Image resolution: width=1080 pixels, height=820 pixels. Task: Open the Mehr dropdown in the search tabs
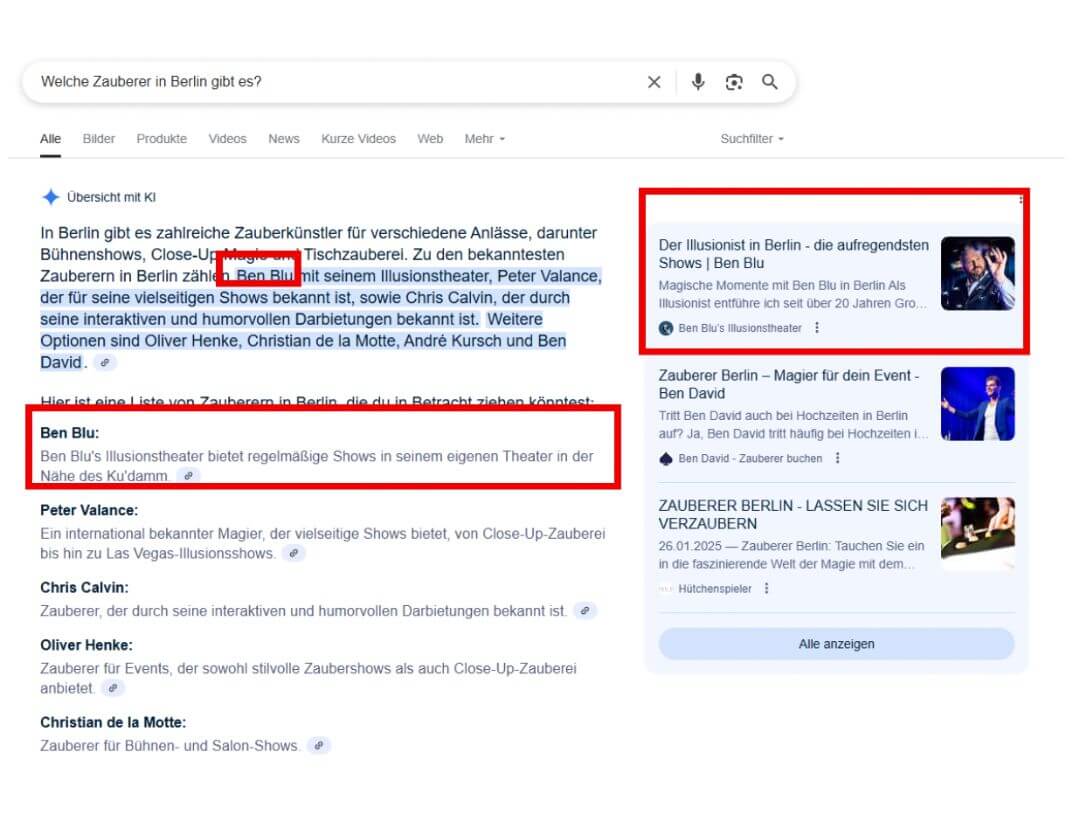point(485,139)
